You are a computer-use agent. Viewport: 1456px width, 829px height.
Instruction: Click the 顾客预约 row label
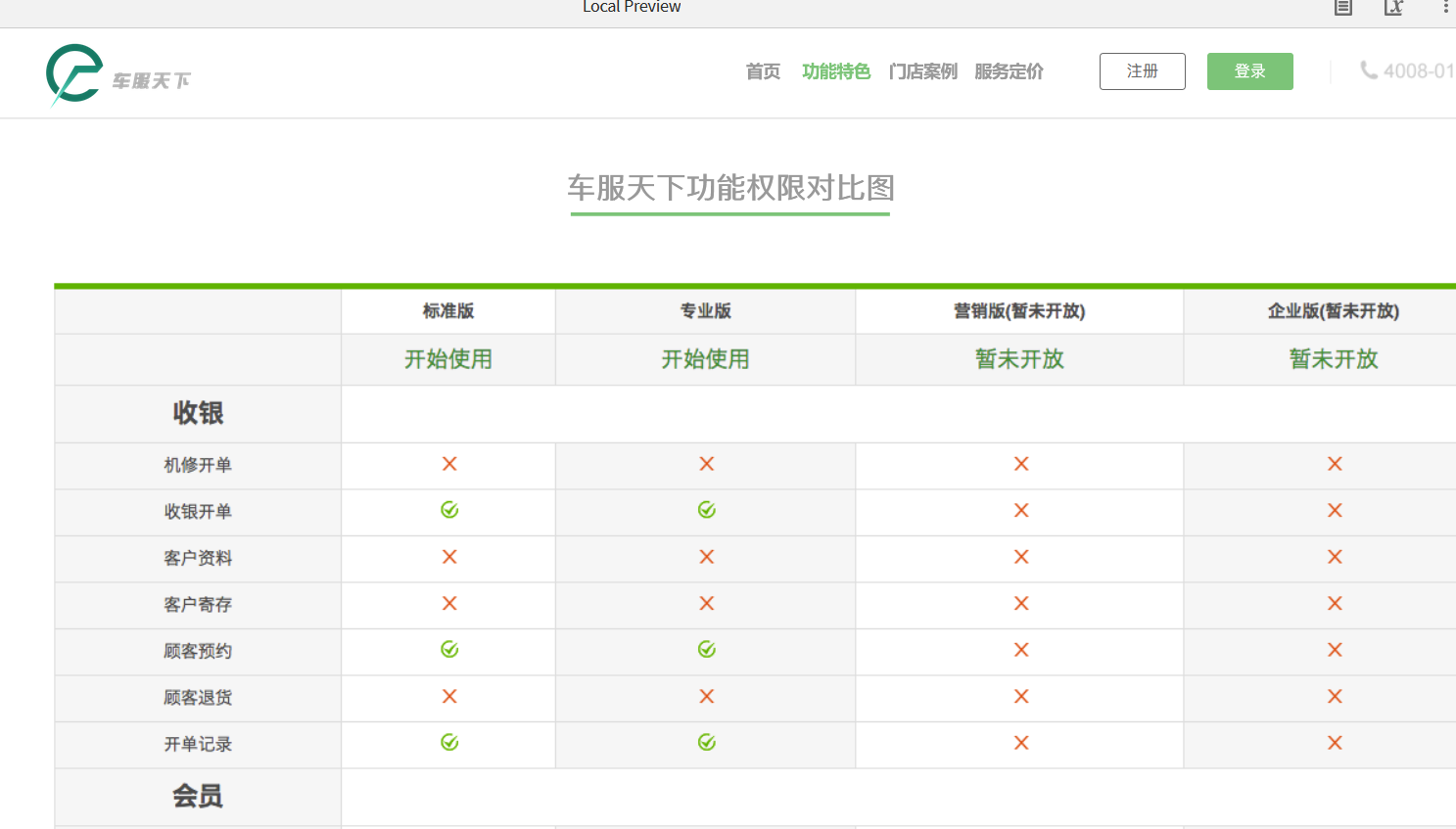(198, 651)
